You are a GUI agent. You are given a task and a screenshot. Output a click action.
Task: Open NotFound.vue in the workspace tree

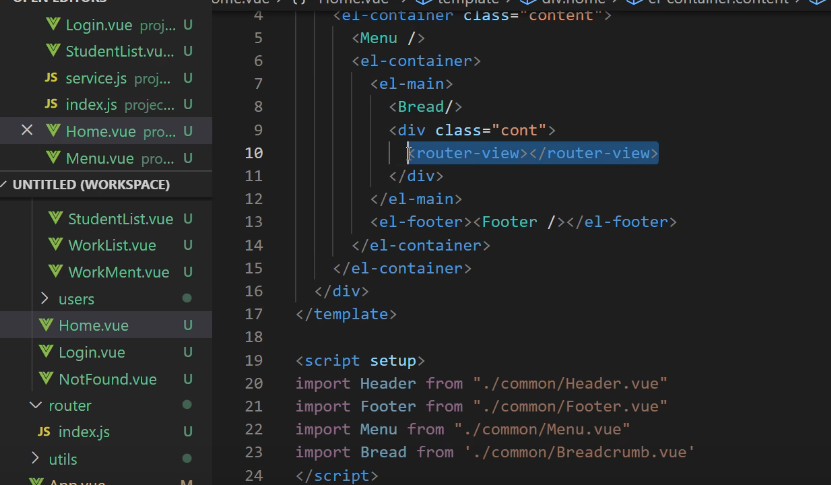(x=108, y=380)
